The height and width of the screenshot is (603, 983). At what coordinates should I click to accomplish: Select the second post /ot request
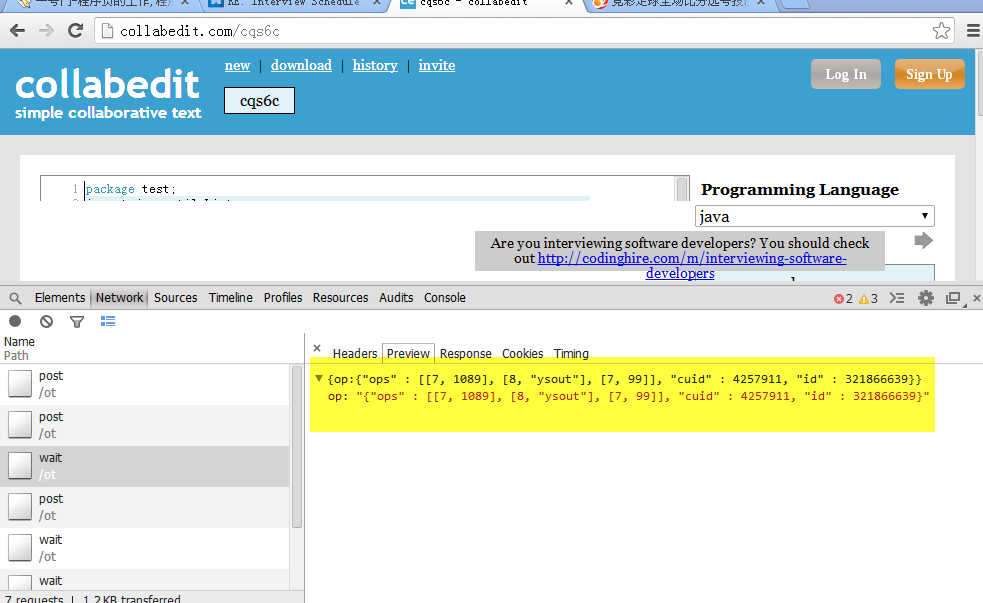click(x=145, y=426)
